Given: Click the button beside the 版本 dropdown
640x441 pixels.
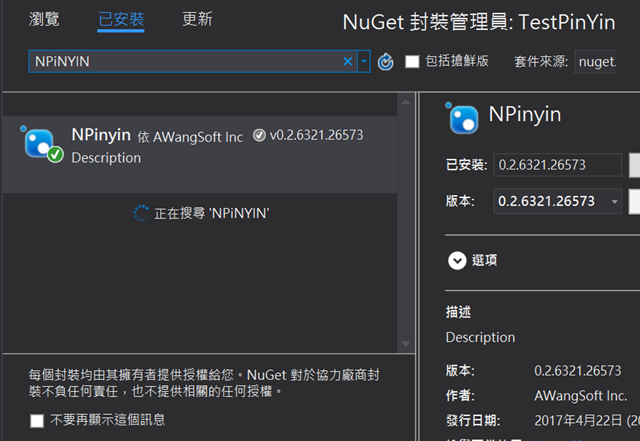Looking at the screenshot, I should [x=634, y=201].
